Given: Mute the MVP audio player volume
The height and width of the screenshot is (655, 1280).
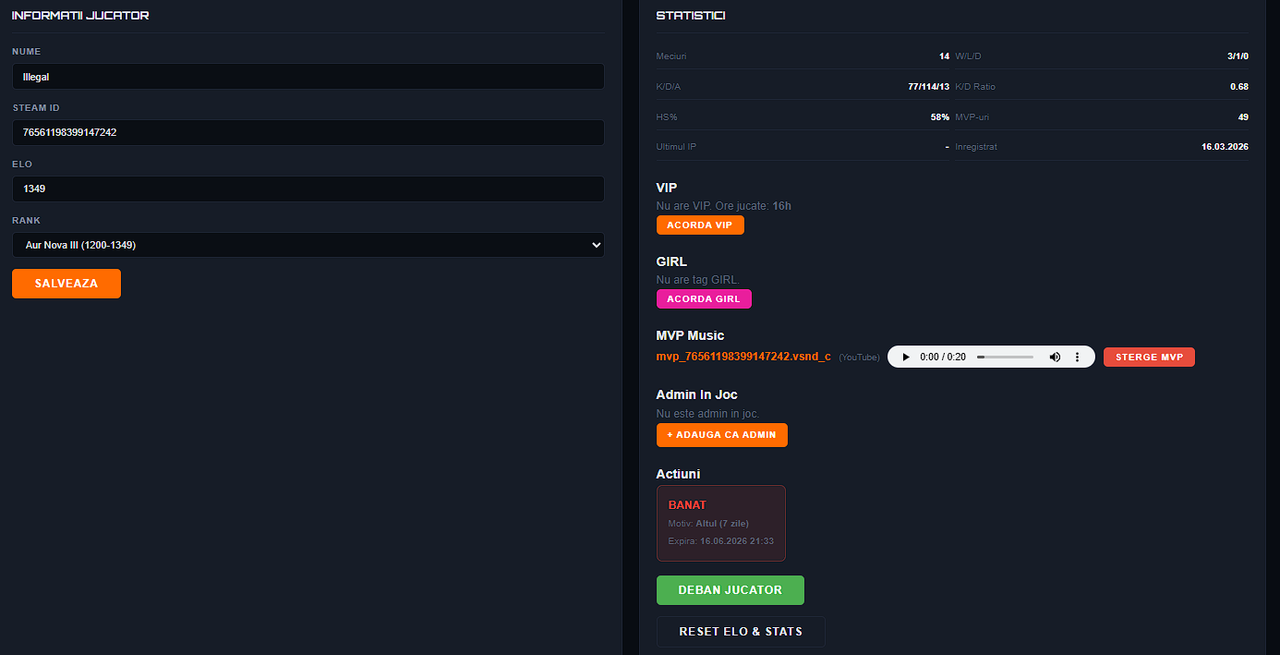Looking at the screenshot, I should coord(1055,357).
